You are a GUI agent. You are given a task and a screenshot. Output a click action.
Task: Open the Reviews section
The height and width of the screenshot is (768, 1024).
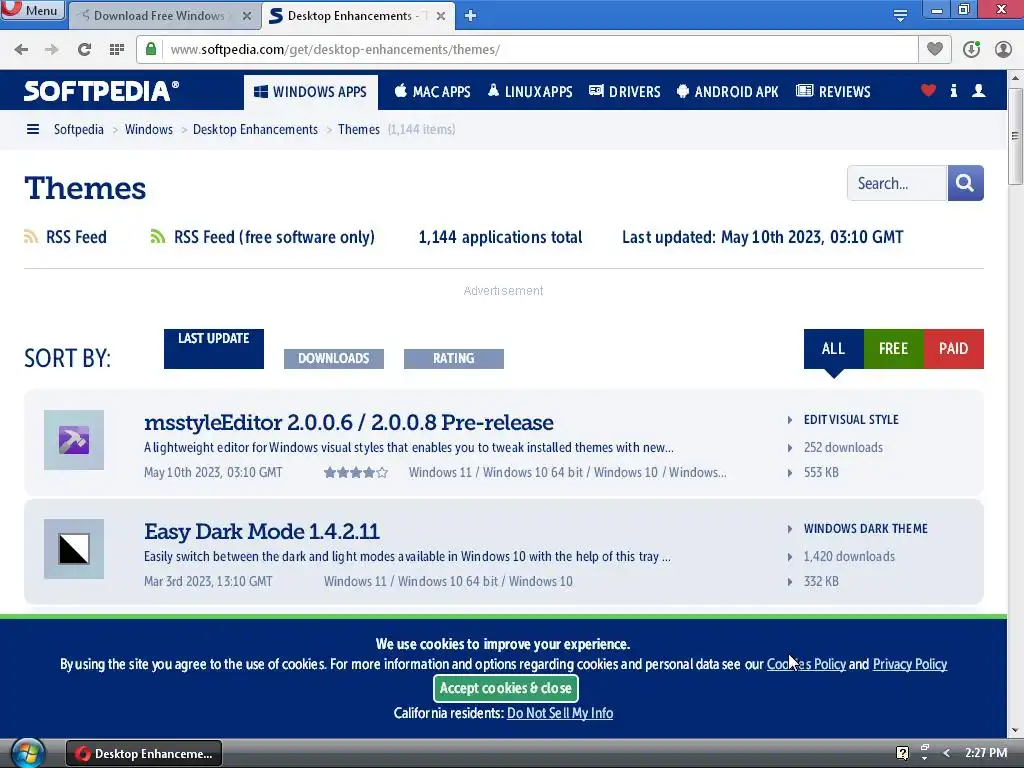point(833,92)
